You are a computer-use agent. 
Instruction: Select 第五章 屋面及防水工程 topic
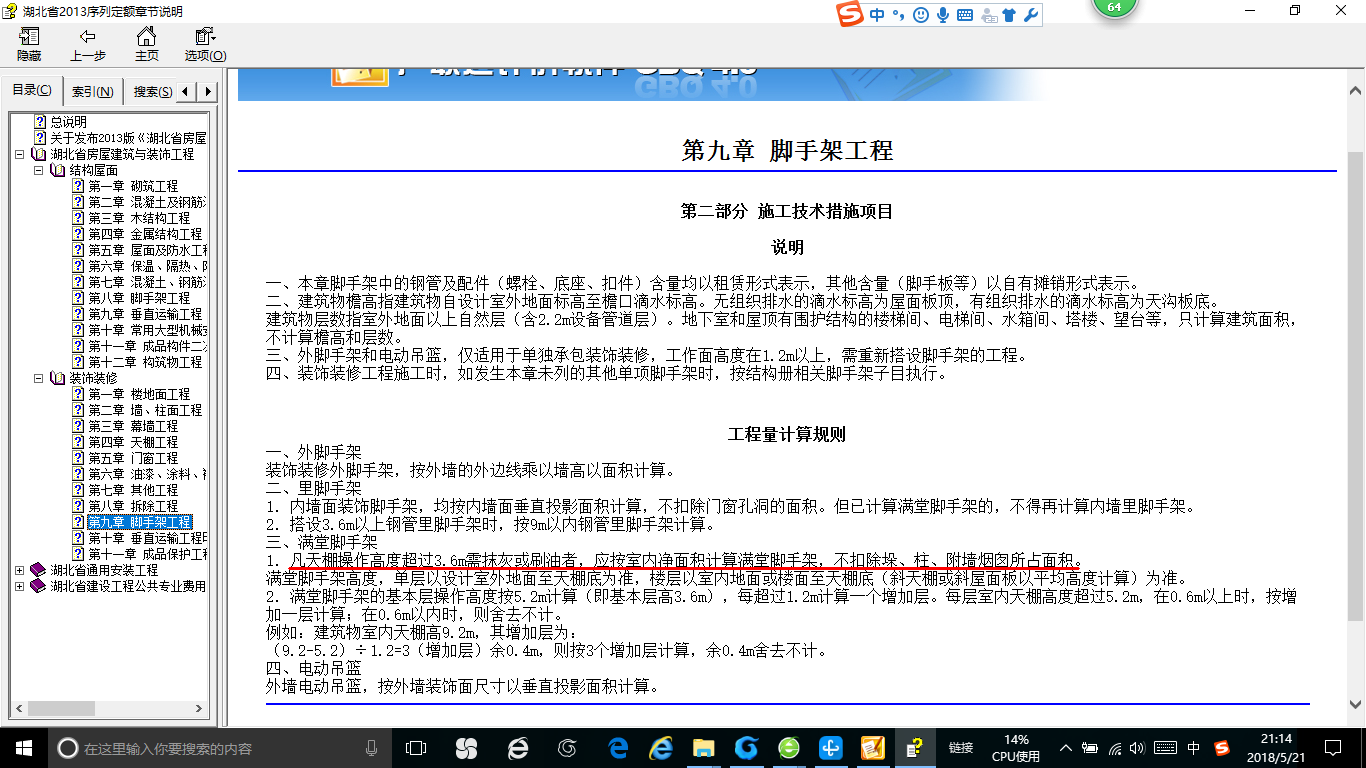[x=147, y=250]
